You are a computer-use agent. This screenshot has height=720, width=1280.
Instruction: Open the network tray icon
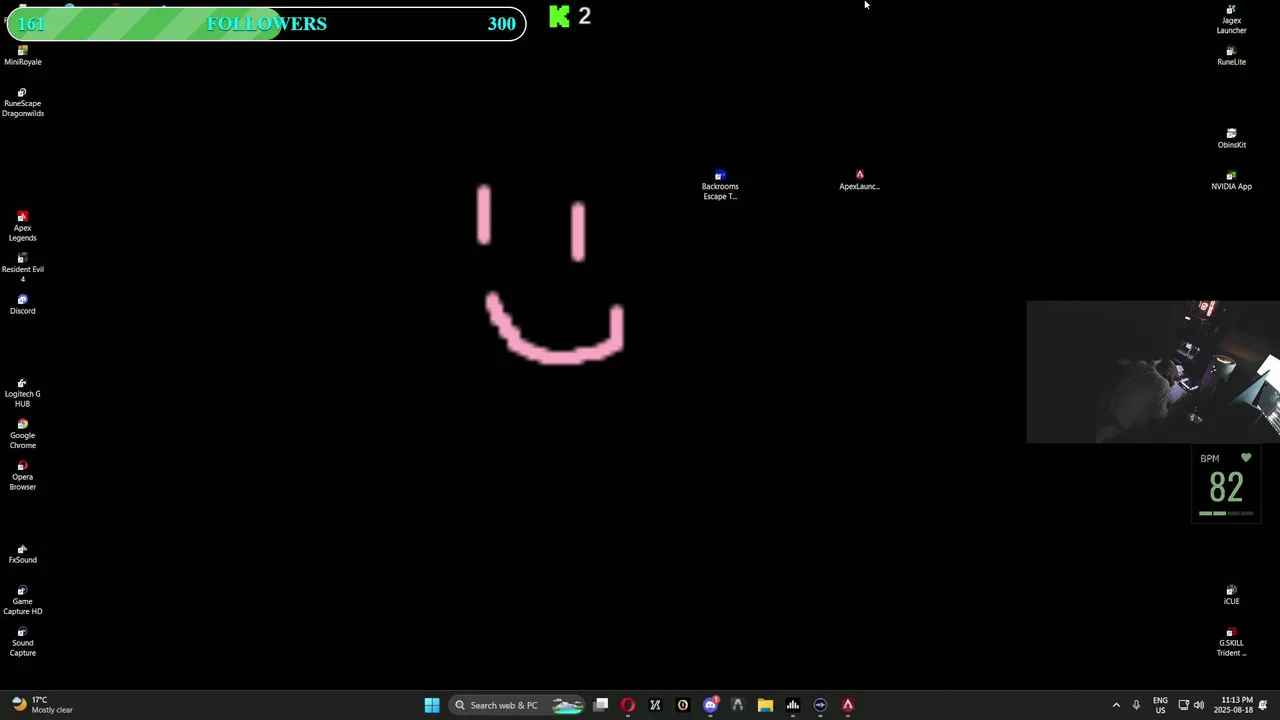click(1183, 705)
